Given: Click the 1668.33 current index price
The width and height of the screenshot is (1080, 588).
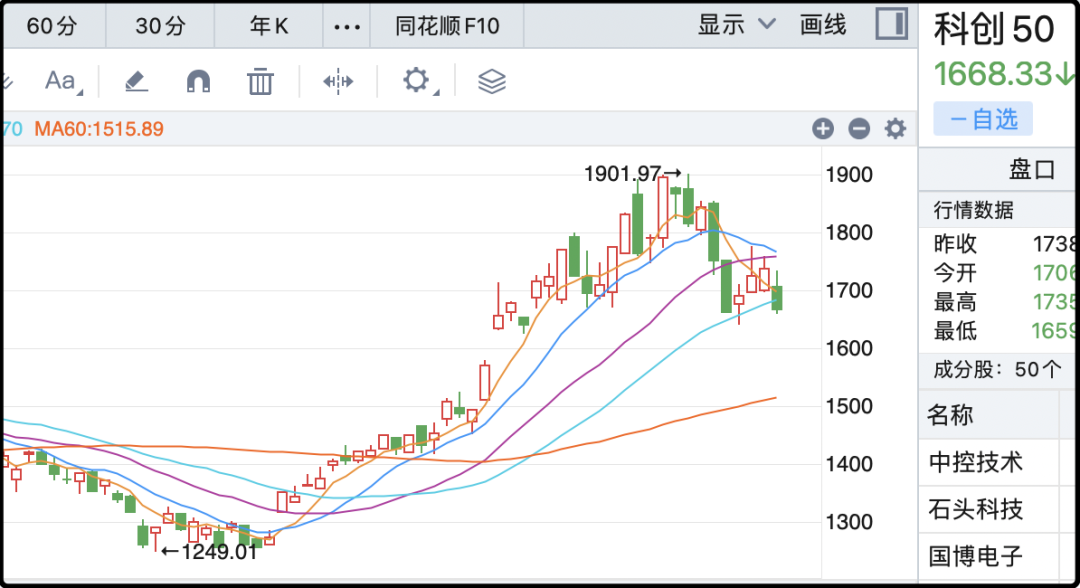Looking at the screenshot, I should 993,74.
